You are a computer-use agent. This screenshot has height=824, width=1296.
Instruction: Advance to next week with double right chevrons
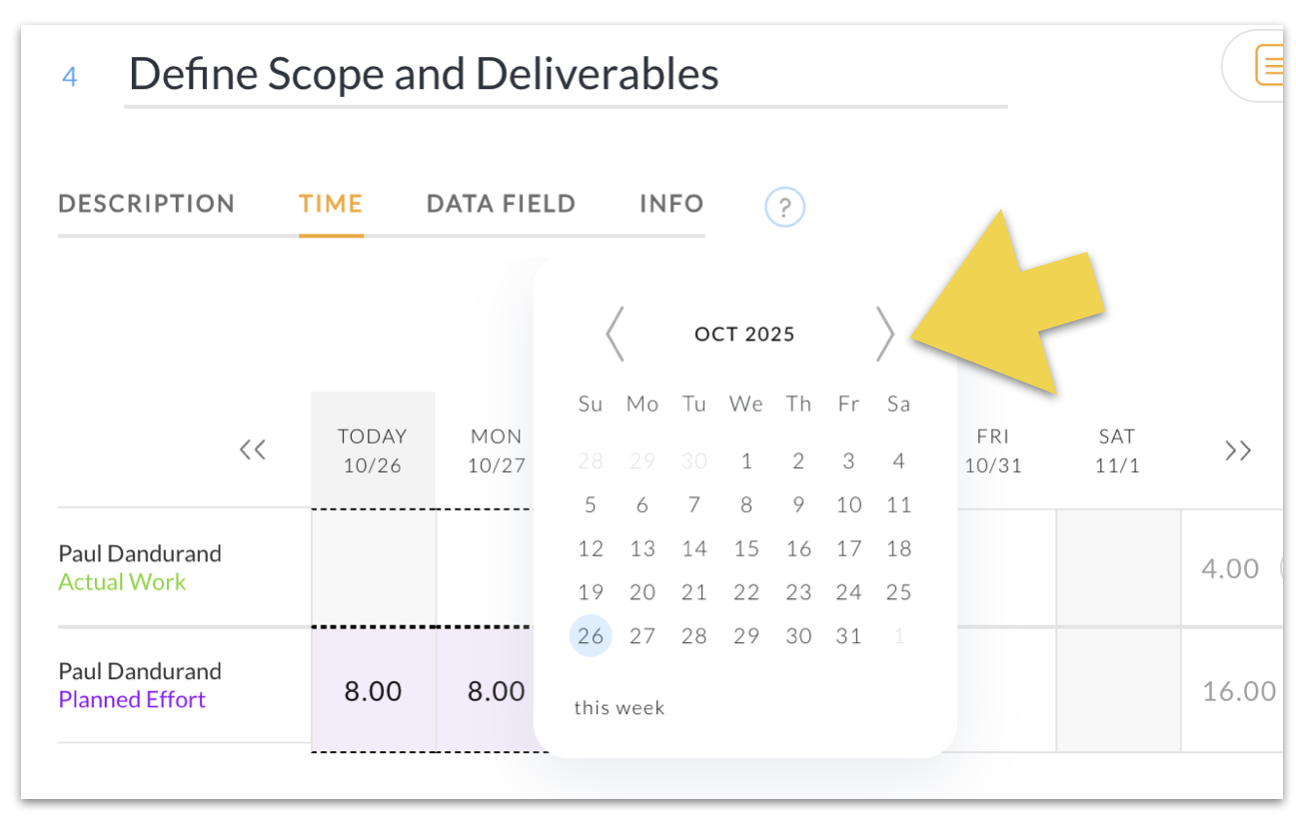click(x=1238, y=450)
